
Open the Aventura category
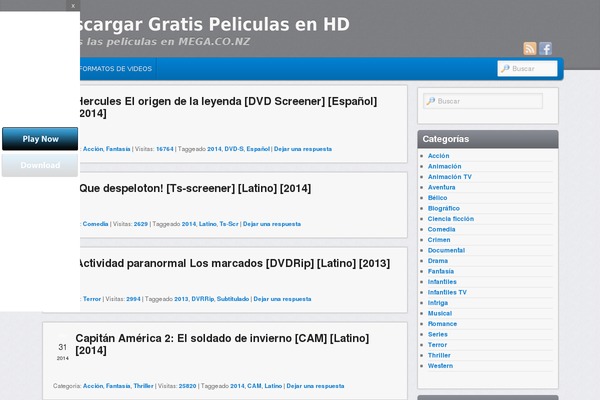pos(442,187)
